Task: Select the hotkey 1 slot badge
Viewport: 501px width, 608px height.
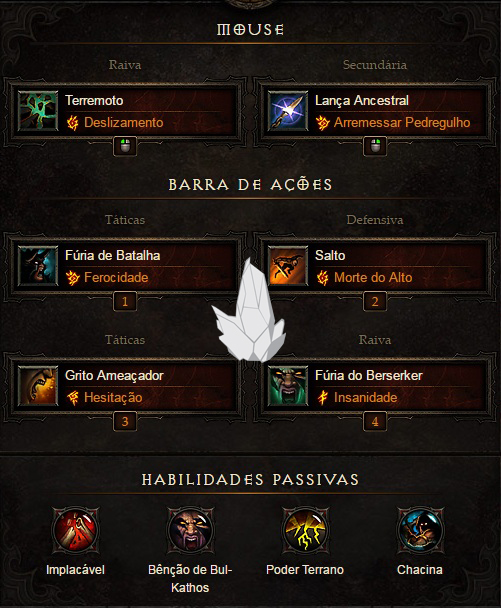Action: pyautogui.click(x=125, y=301)
